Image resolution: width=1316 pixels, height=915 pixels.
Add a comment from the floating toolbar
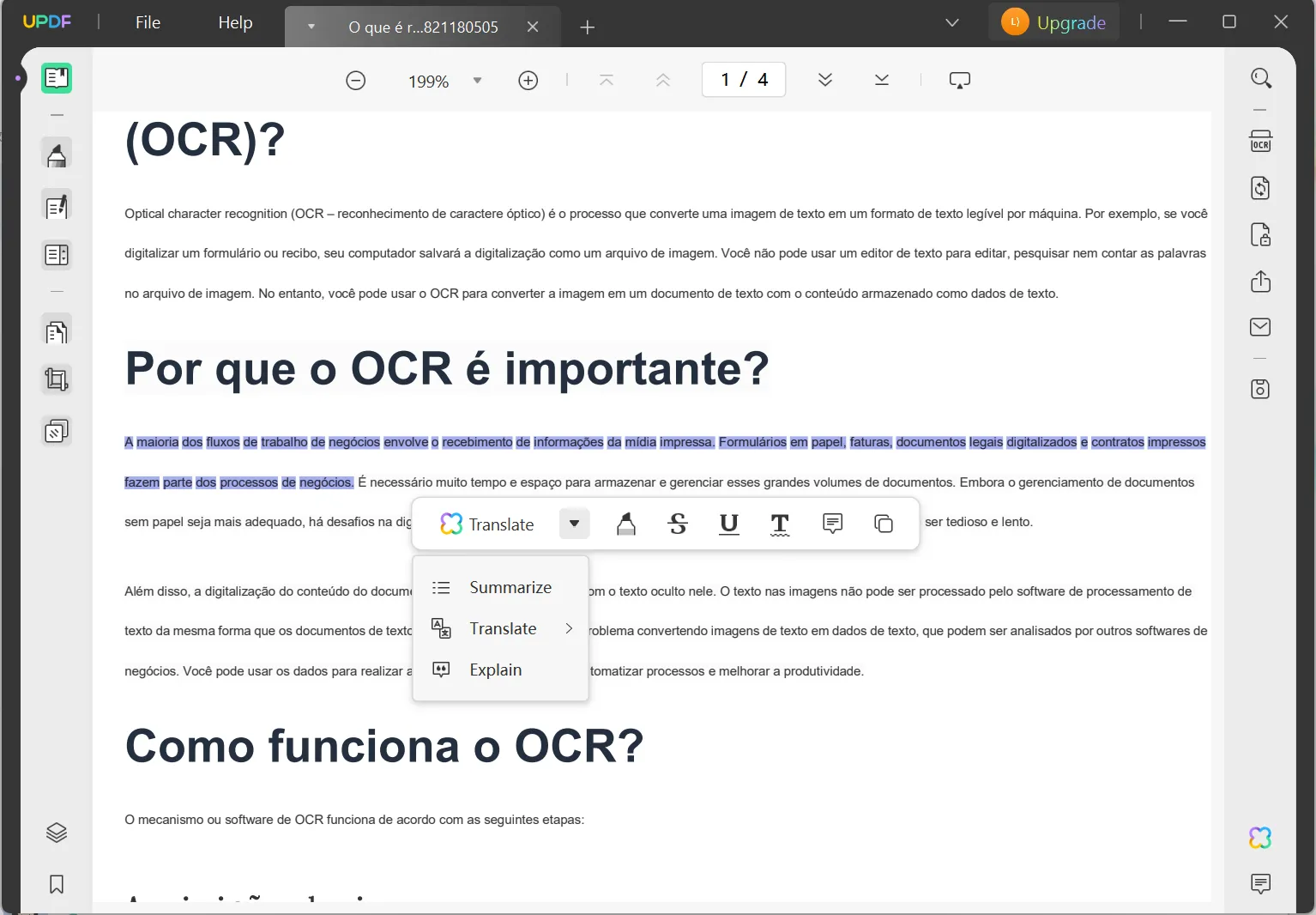(832, 524)
